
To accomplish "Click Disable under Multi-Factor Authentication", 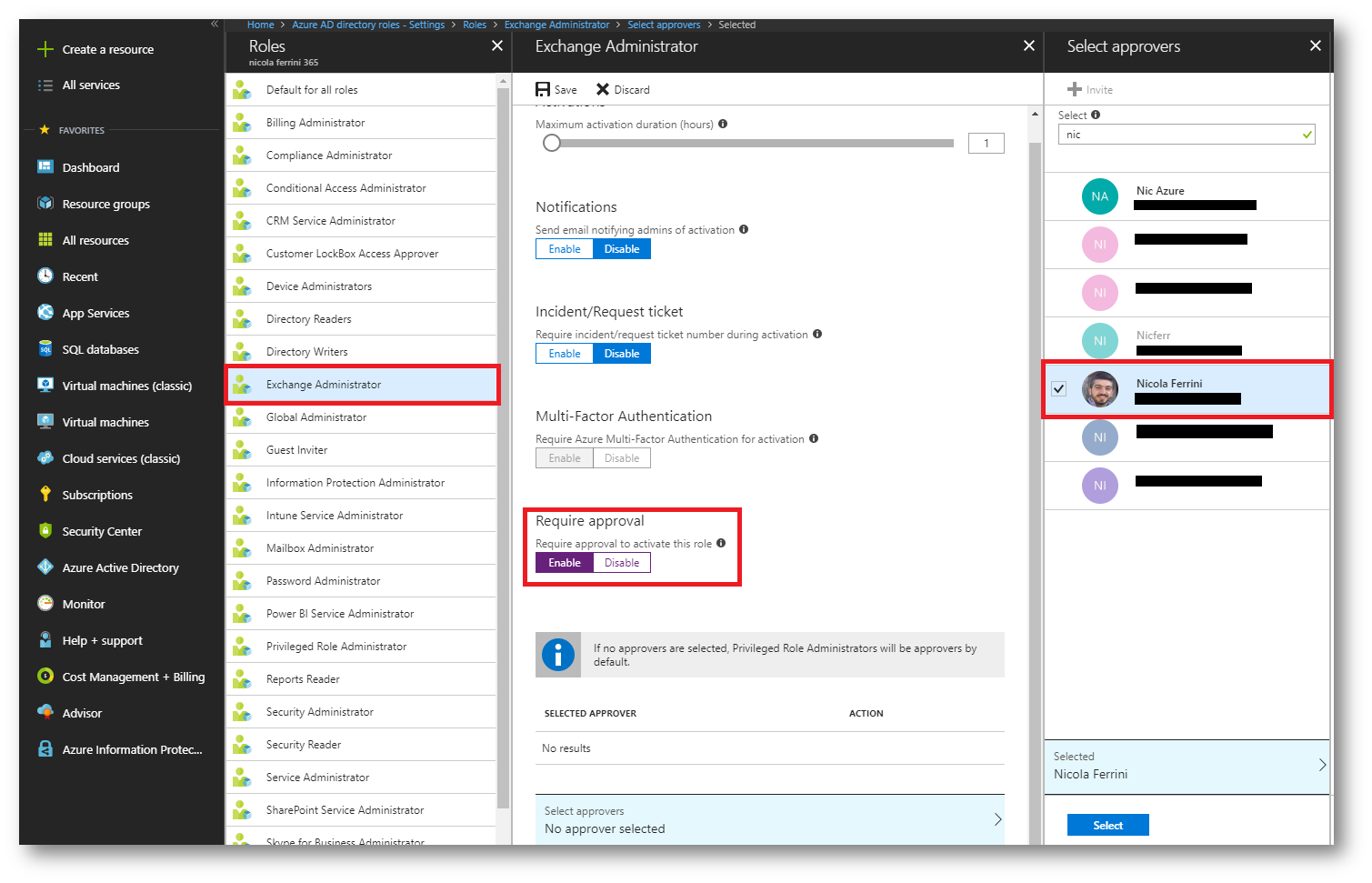I will coord(622,458).
